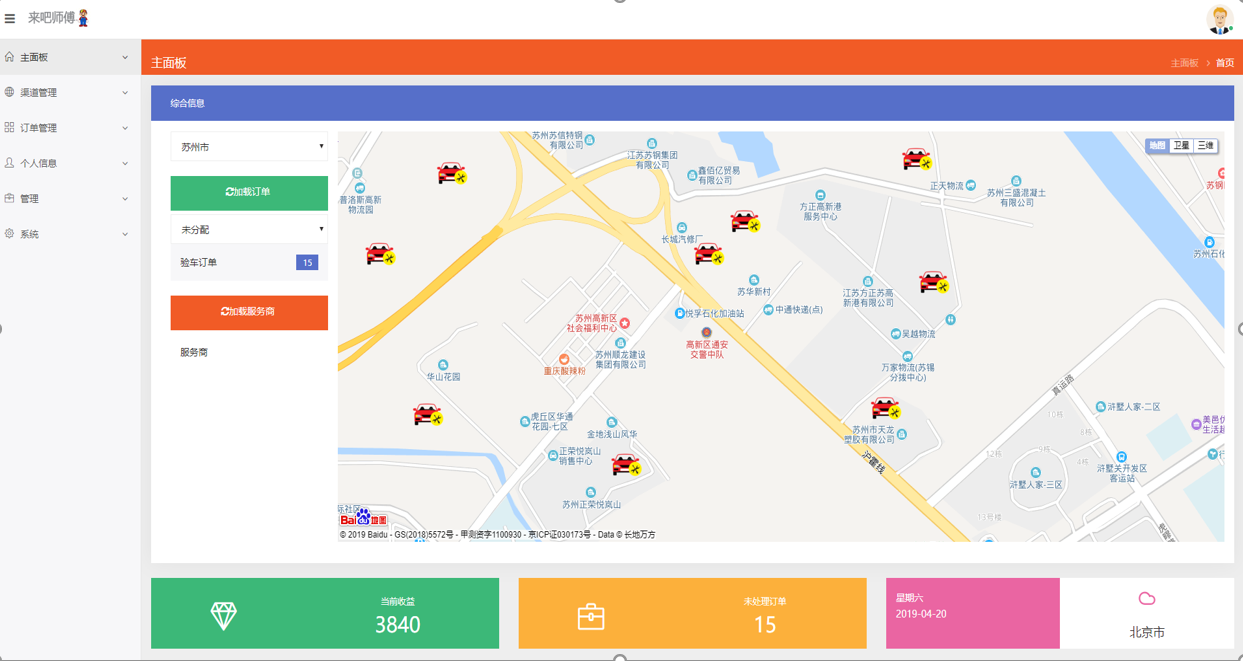Click the car marker near 华山花园
1243x661 pixels.
point(428,414)
